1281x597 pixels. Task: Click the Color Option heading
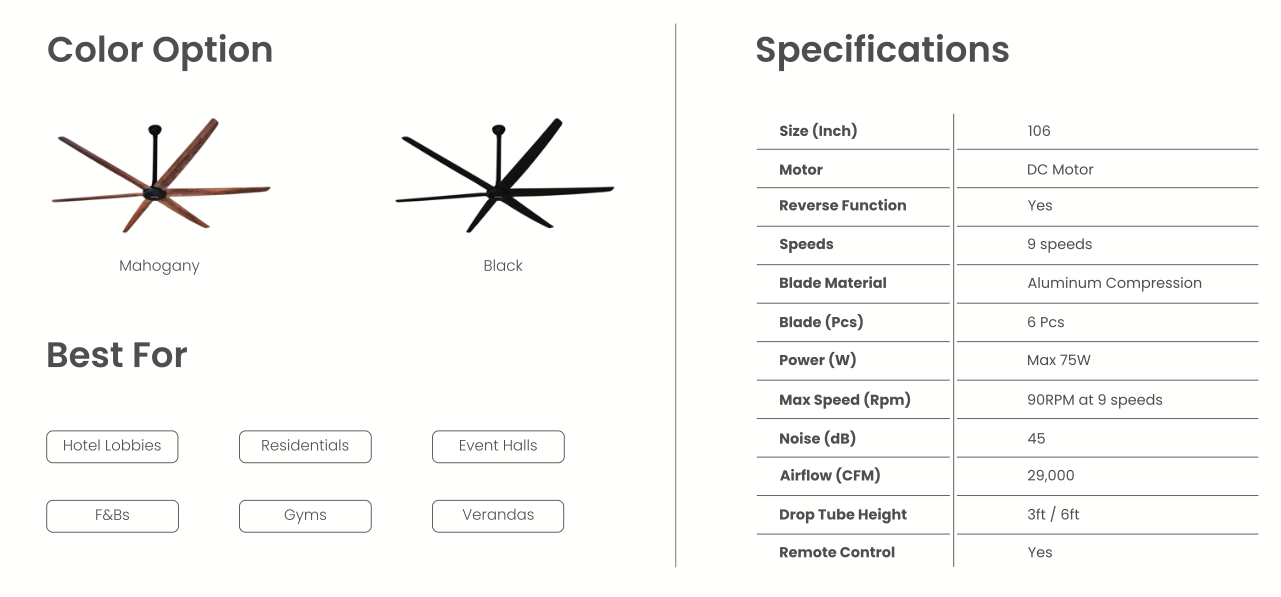pyautogui.click(x=160, y=50)
